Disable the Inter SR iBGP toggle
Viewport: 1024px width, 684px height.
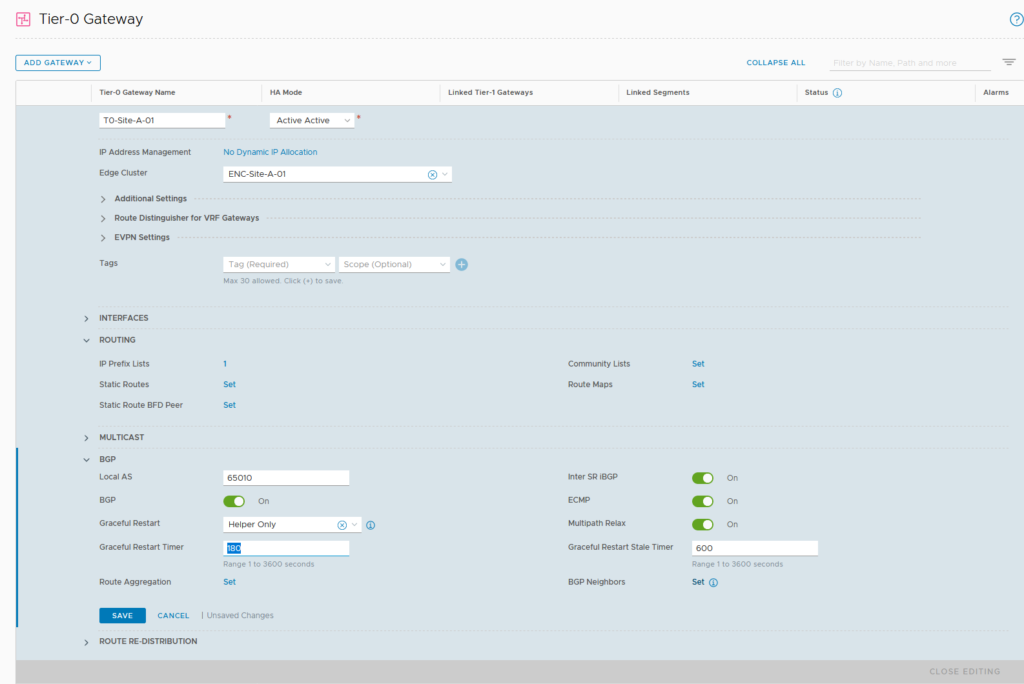[703, 478]
